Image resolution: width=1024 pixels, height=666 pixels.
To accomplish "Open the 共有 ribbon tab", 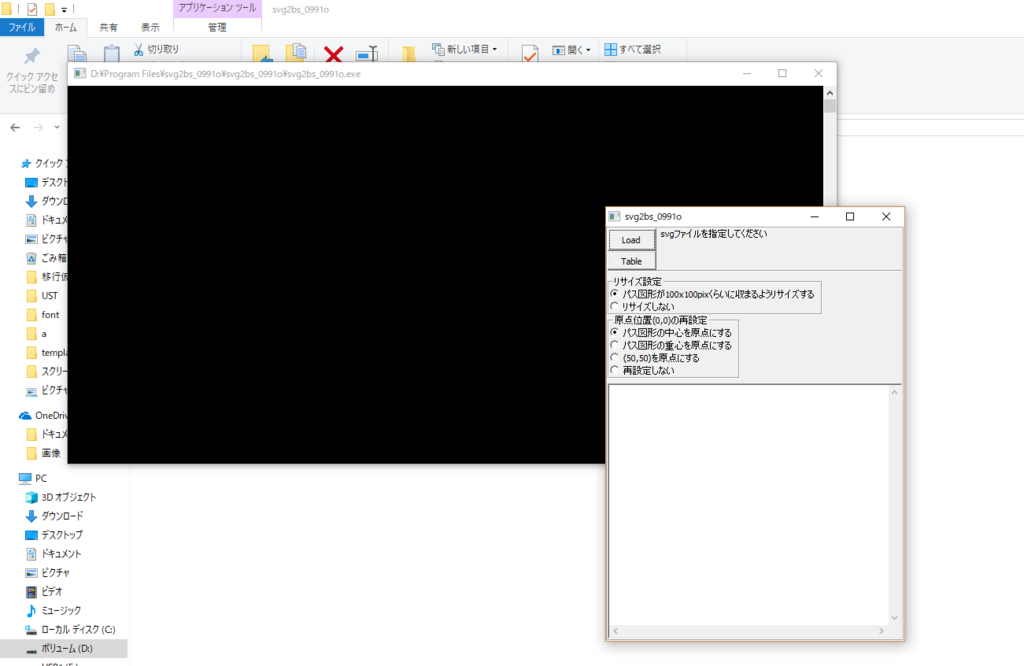I will tap(108, 27).
